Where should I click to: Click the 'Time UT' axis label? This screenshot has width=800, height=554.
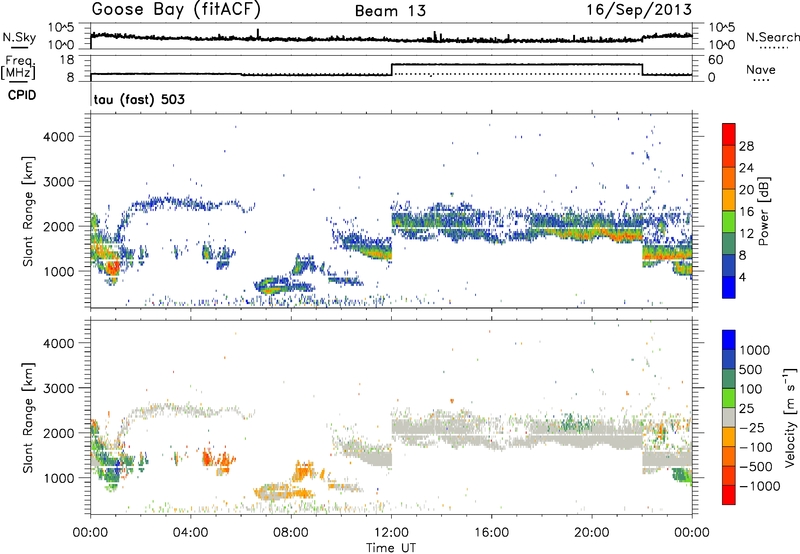coord(391,548)
